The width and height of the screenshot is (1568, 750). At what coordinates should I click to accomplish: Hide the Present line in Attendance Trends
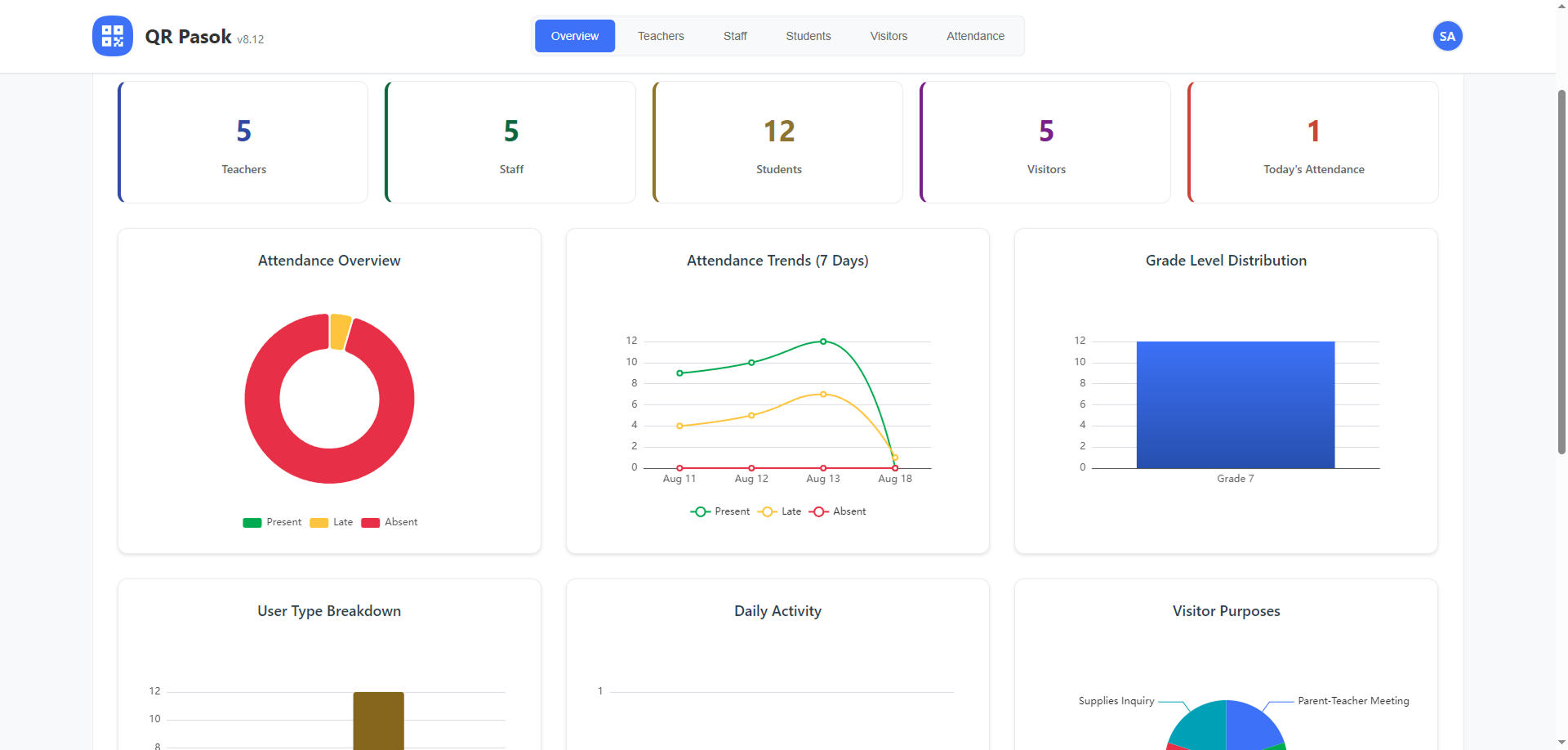point(720,511)
